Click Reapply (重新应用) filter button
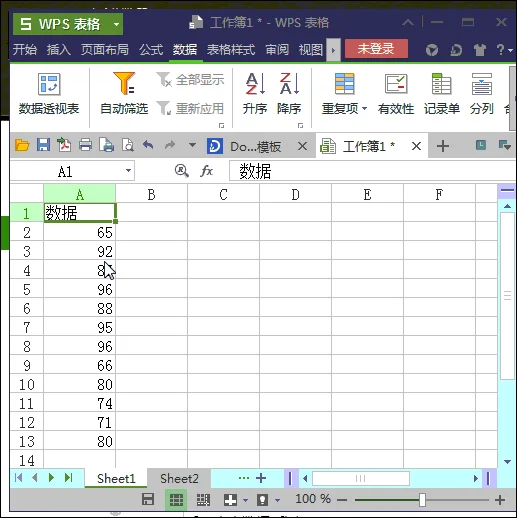This screenshot has width=517, height=518. (x=190, y=108)
